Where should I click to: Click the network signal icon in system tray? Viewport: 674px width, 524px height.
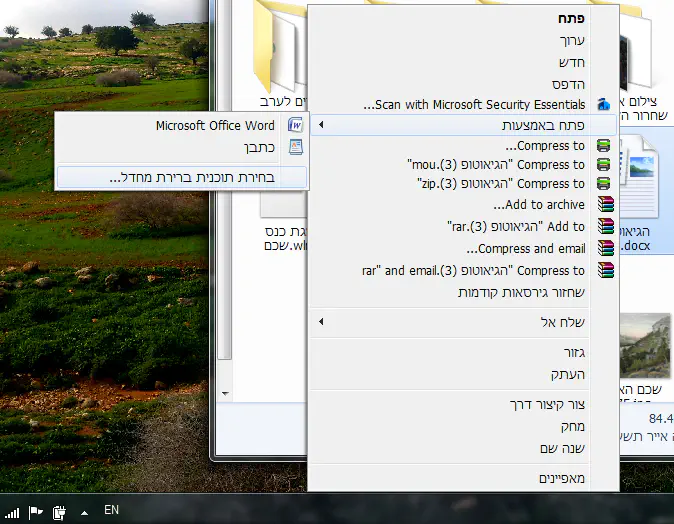pos(13,512)
